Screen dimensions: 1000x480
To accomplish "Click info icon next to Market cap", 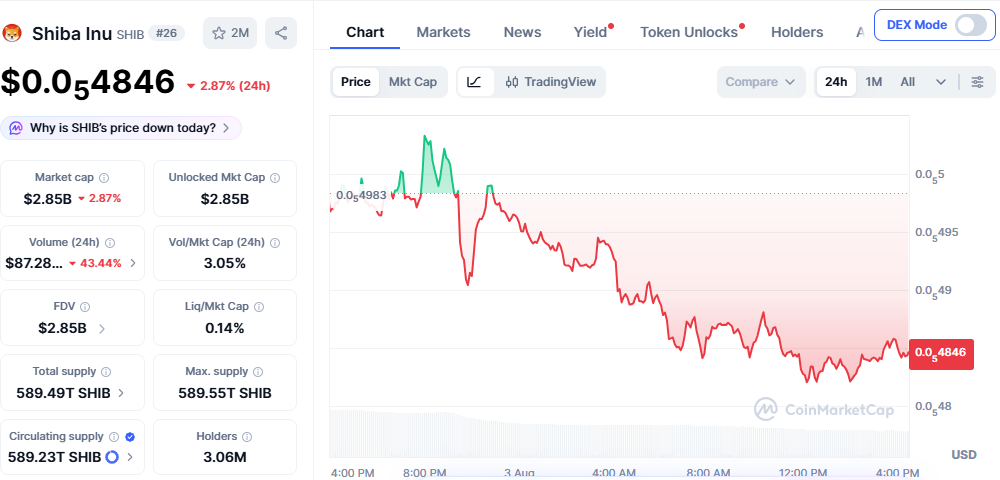I will coord(104,178).
